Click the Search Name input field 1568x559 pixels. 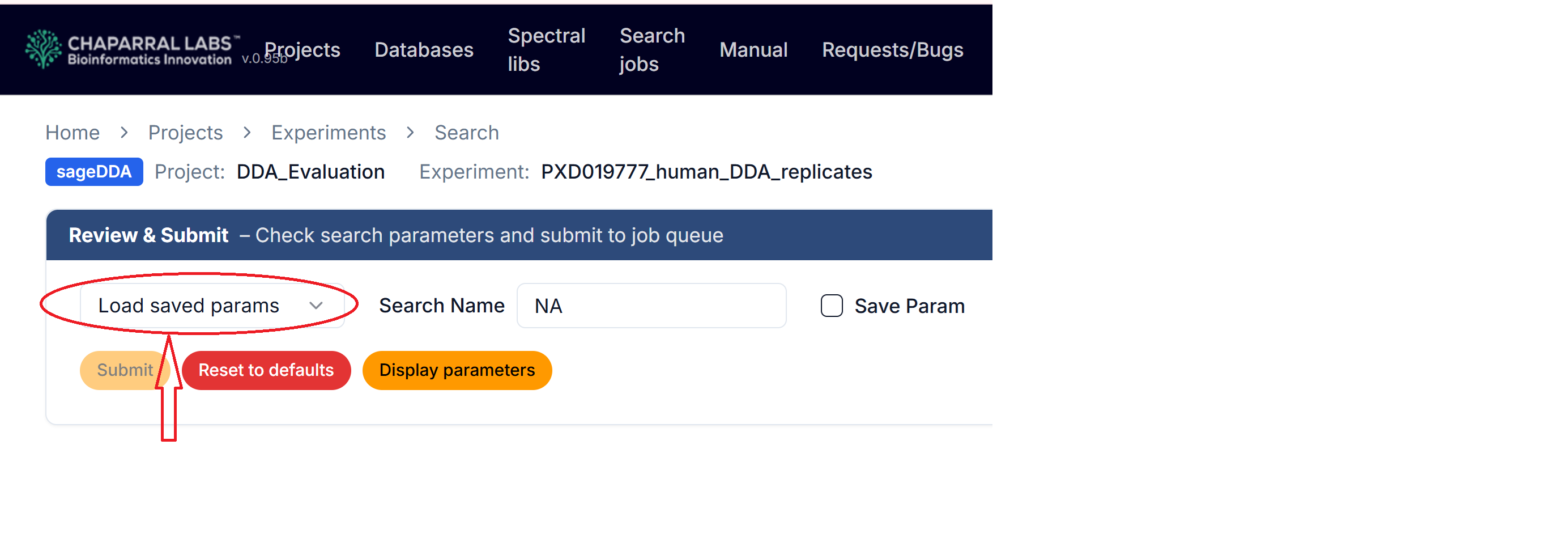[x=651, y=306]
